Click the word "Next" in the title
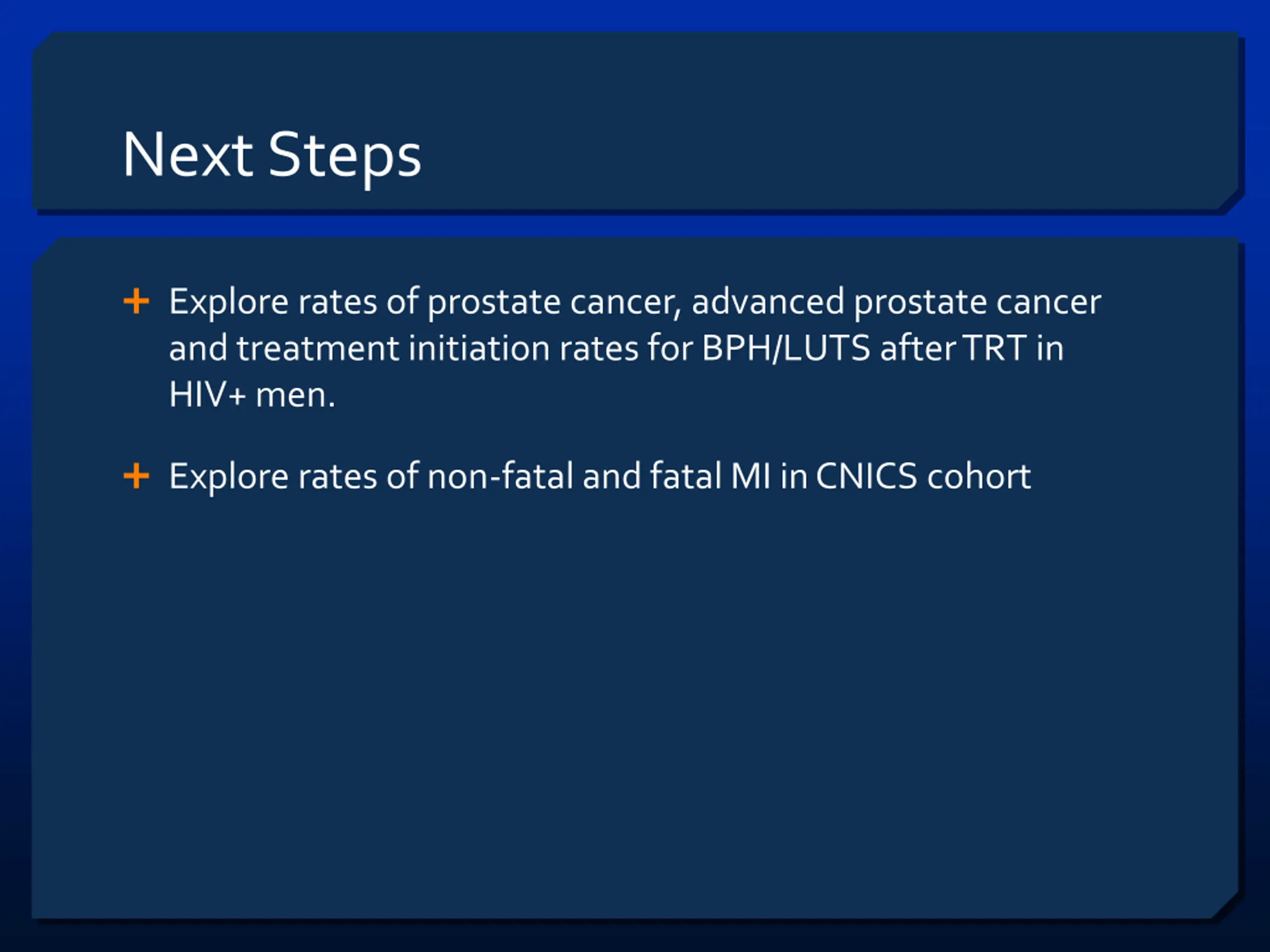 [x=187, y=154]
